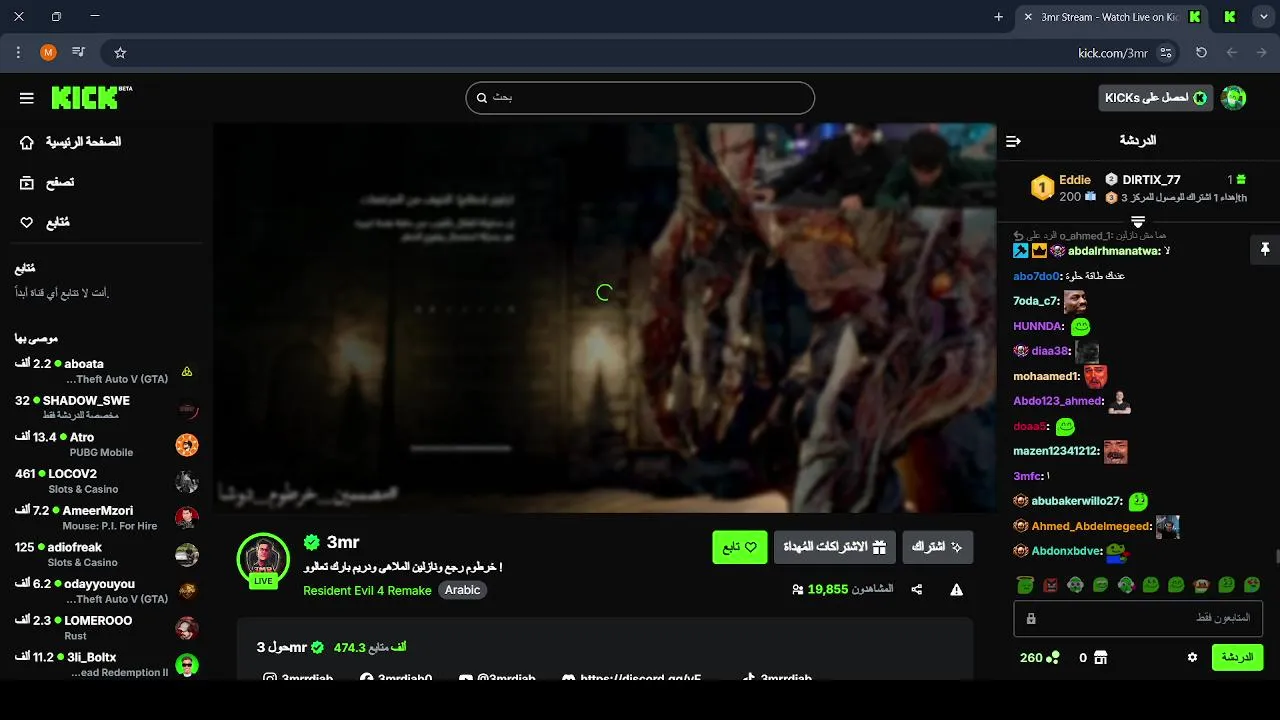This screenshot has height=720, width=1280.
Task: Click chat username Ahmed_Abdelmegeed
Action: (1091, 526)
